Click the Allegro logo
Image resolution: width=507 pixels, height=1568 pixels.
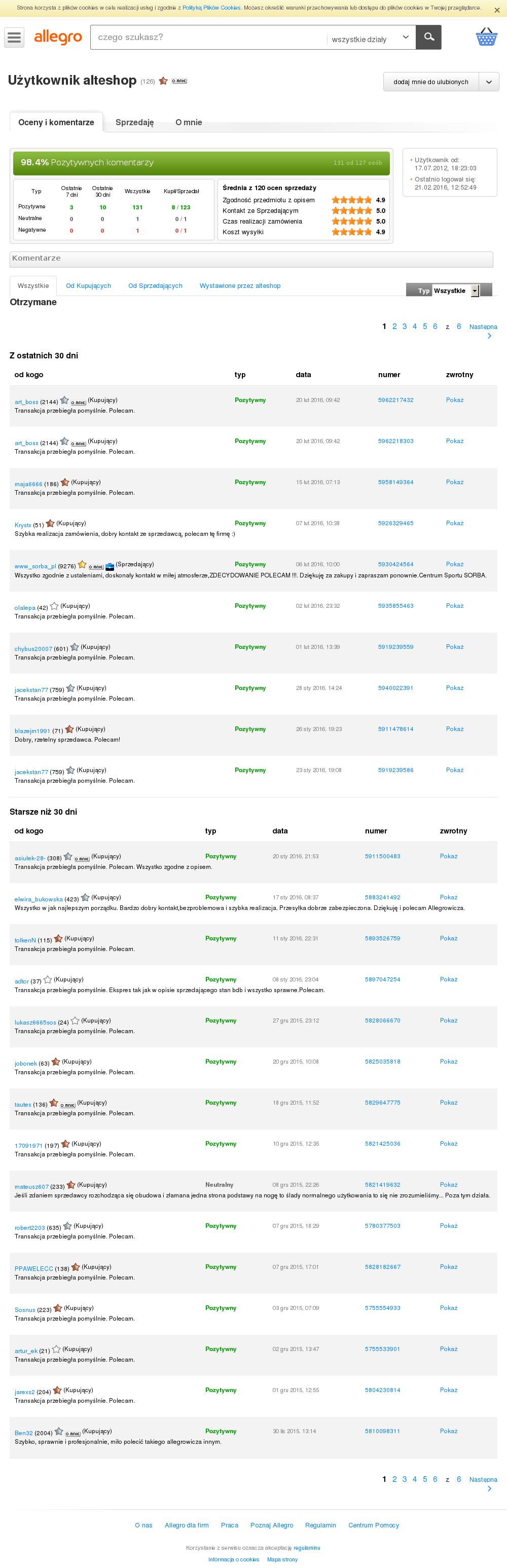point(58,37)
